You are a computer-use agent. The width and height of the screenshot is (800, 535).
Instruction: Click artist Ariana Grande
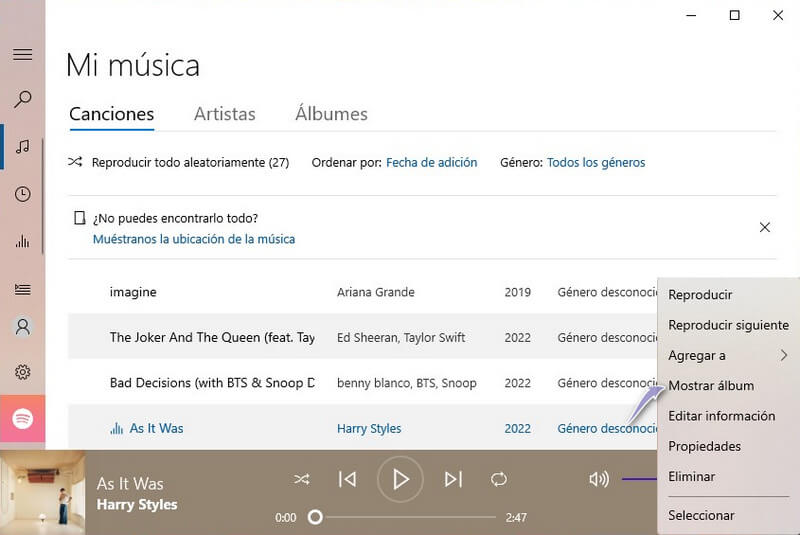tap(376, 292)
